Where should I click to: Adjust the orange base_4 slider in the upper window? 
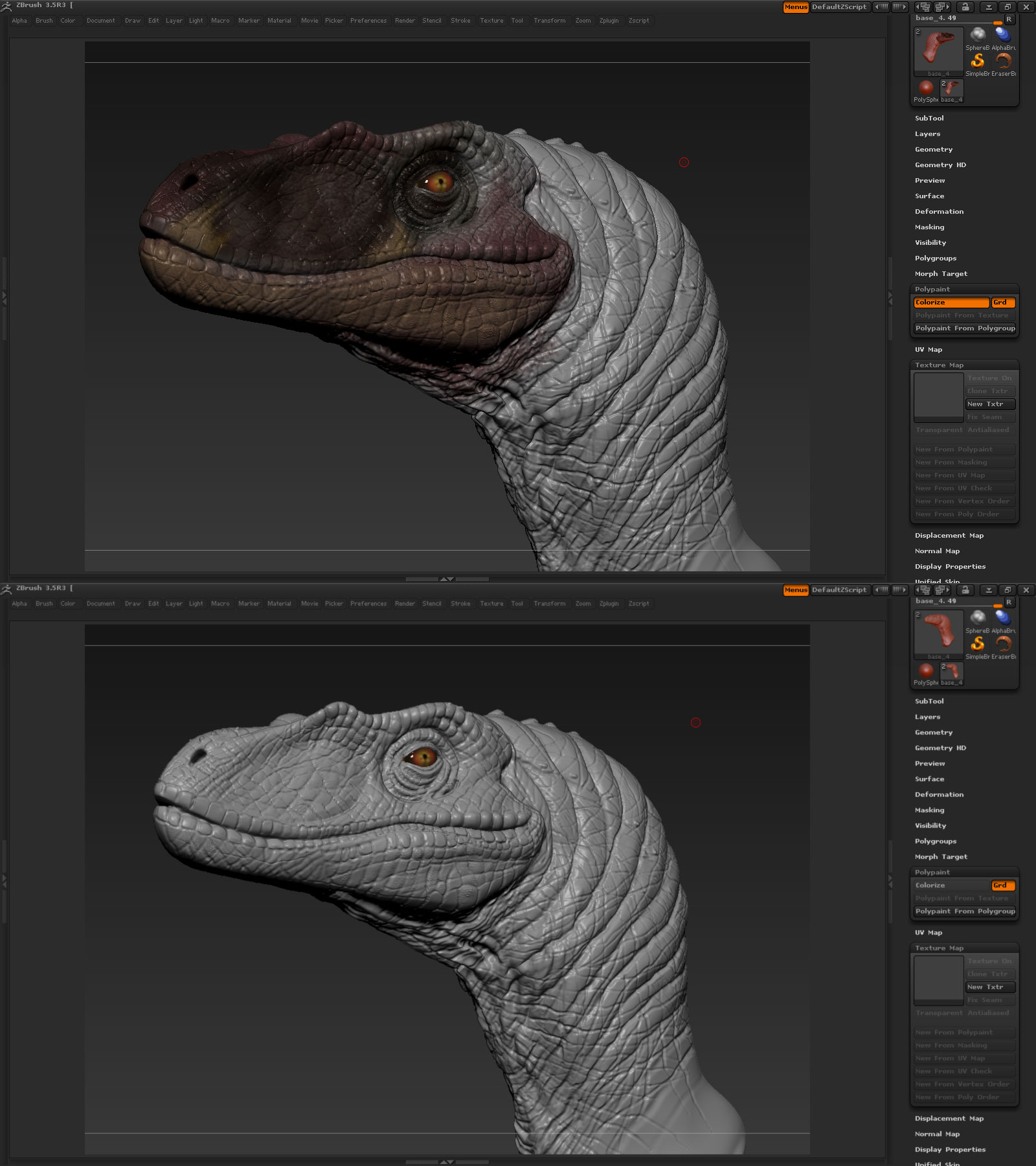click(997, 23)
